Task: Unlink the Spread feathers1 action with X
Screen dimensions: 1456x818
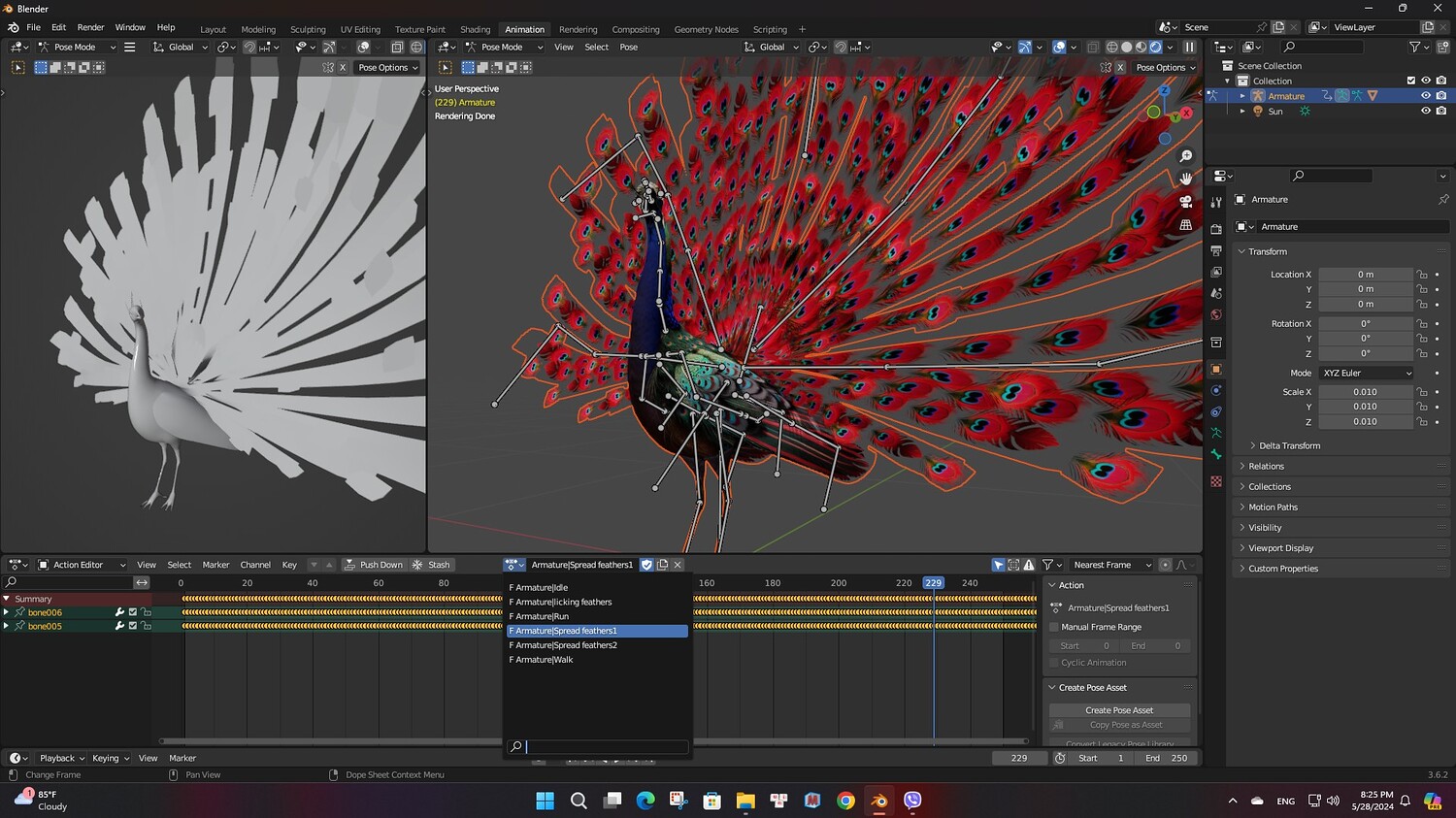Action: click(x=678, y=565)
